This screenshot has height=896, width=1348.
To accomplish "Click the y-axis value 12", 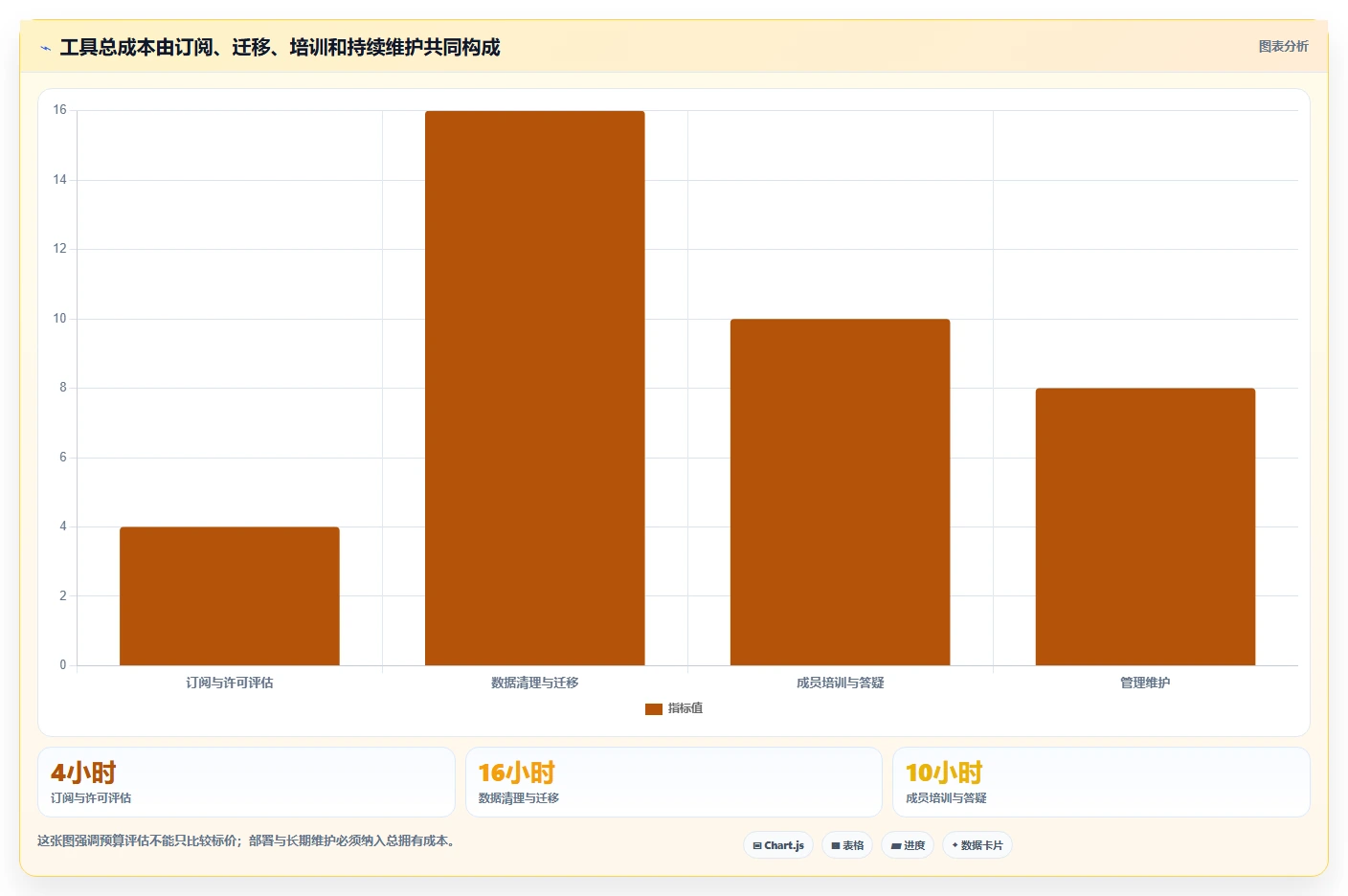I will tap(60, 249).
